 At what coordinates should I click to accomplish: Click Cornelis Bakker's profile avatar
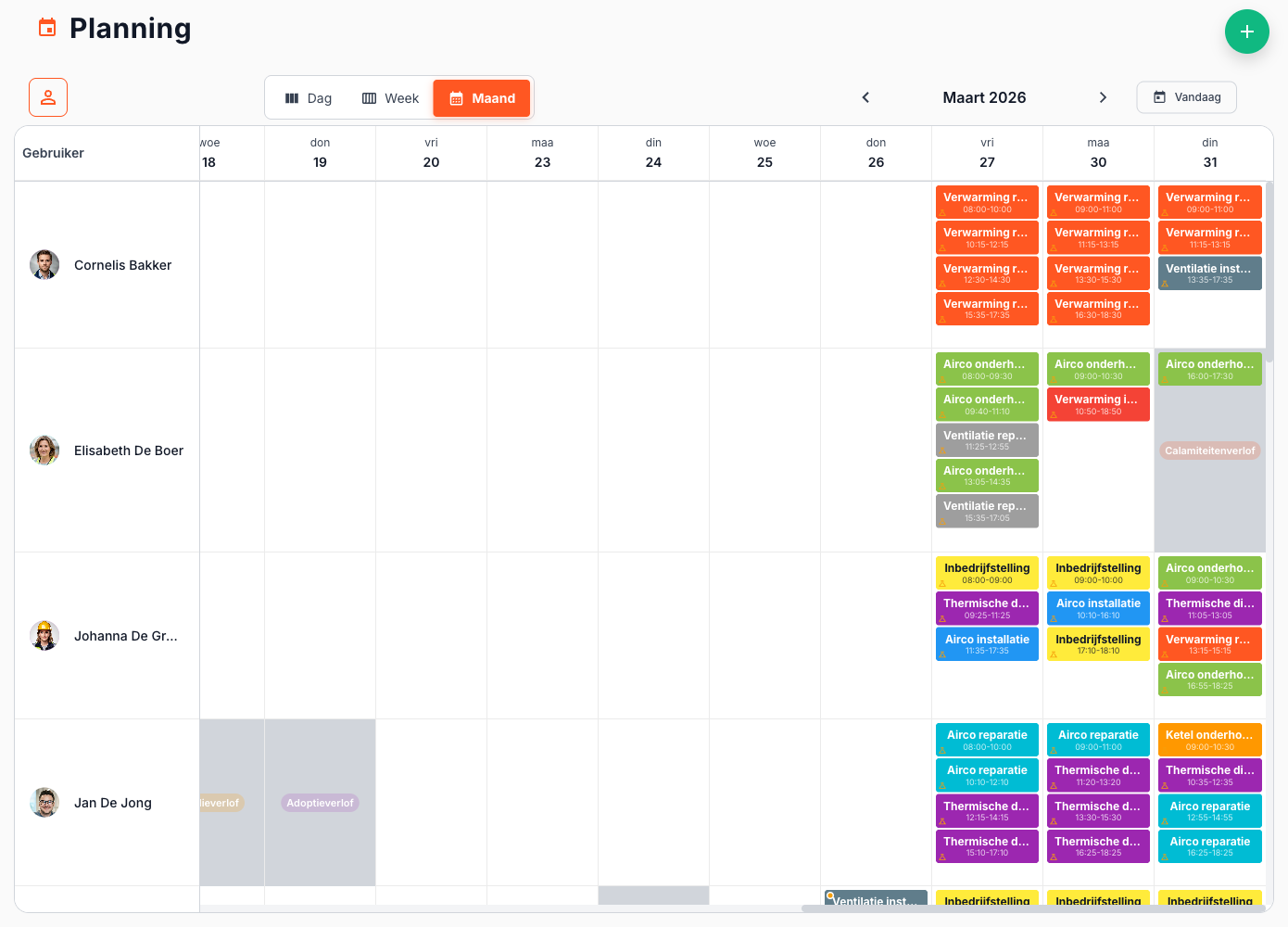point(44,264)
